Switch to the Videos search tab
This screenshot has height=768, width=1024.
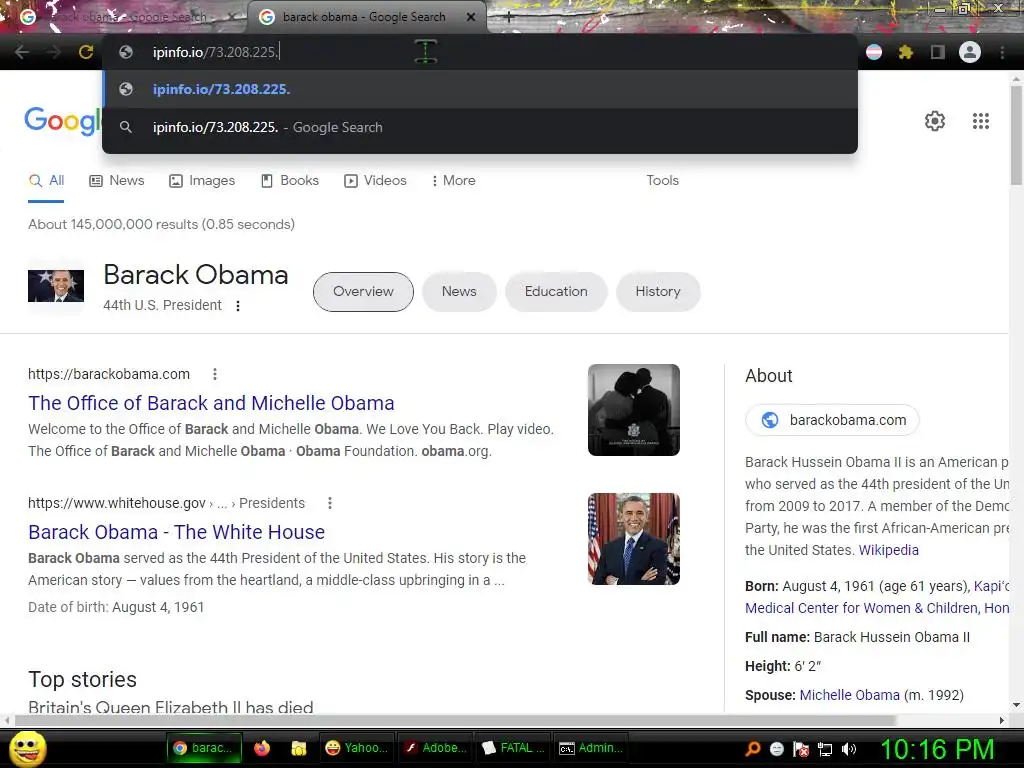coord(376,181)
